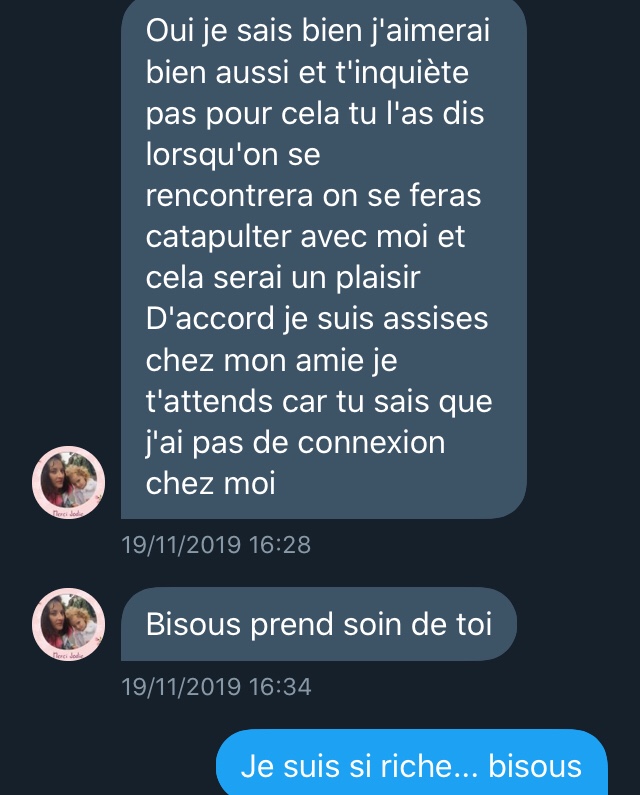This screenshot has width=640, height=795.
Task: Select the text 'cela serai un plaisir'
Action: 283,278
